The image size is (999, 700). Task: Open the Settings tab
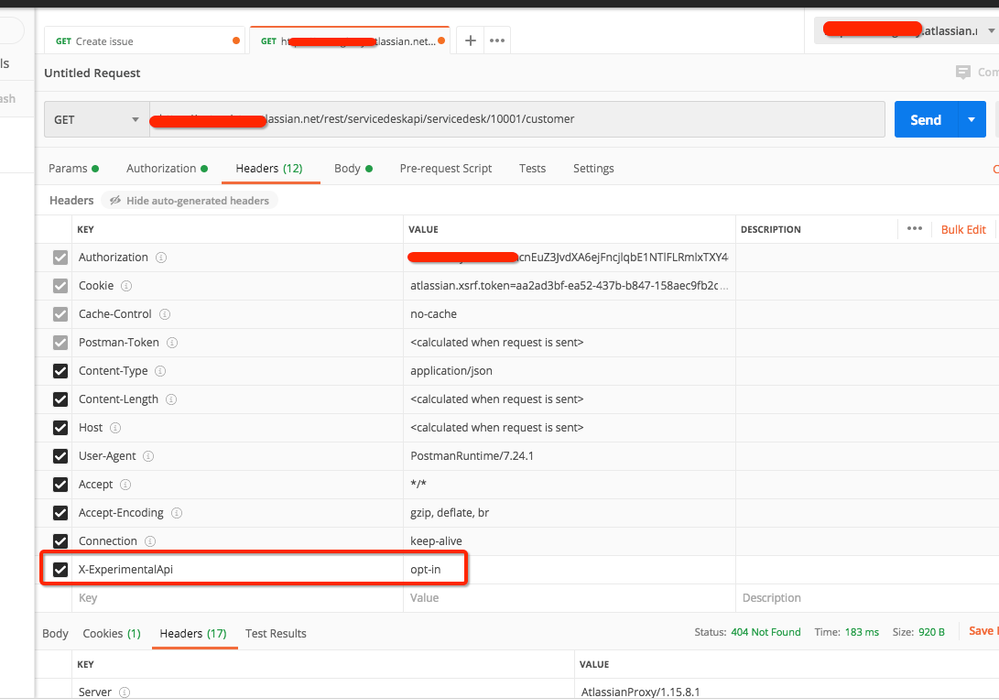pyautogui.click(x=593, y=169)
